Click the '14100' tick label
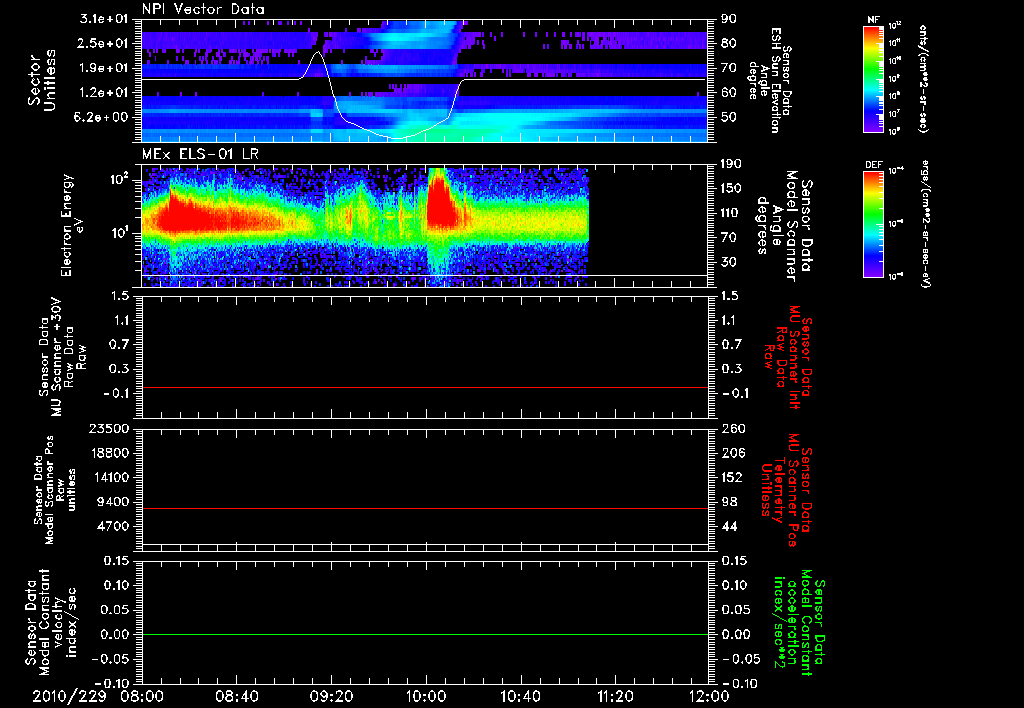Screen dimensions: 1024x708 click(x=111, y=477)
